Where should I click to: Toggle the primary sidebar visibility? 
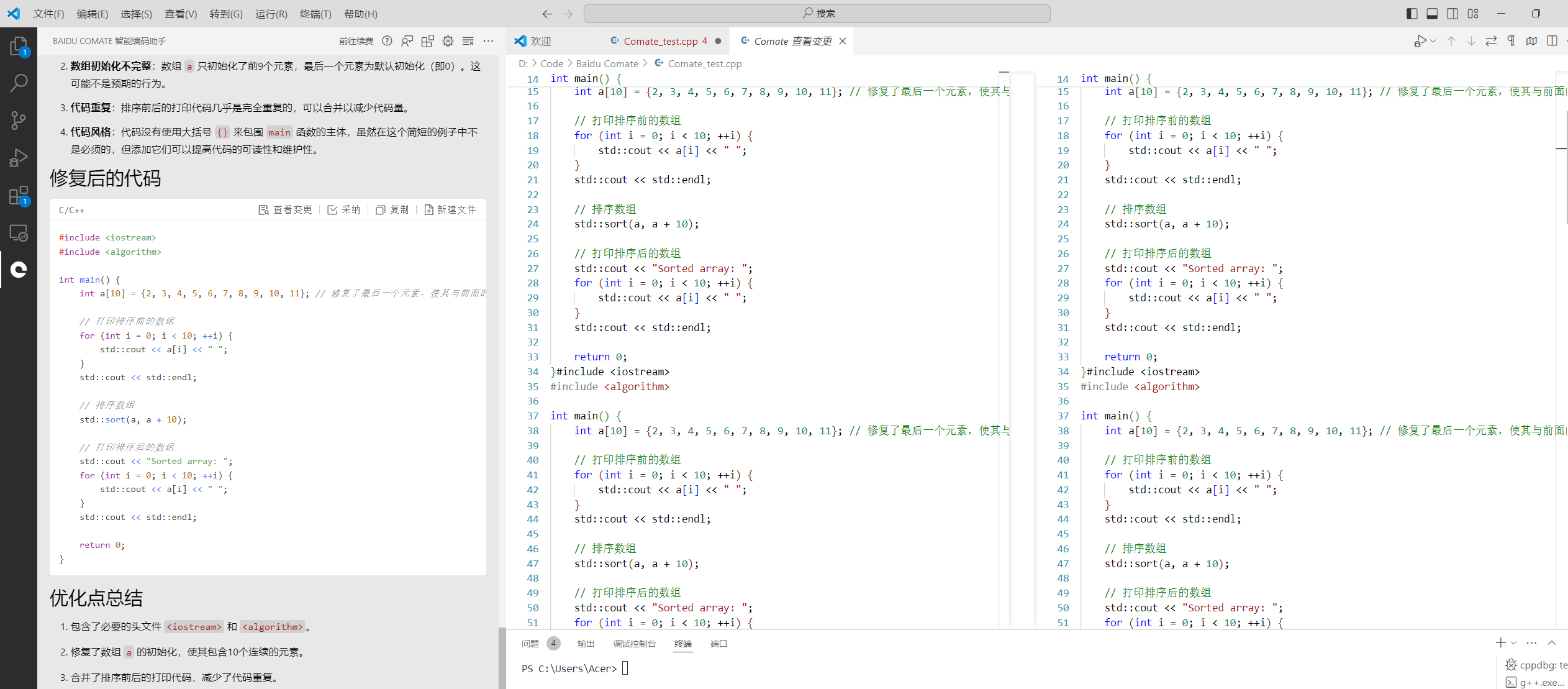1412,14
